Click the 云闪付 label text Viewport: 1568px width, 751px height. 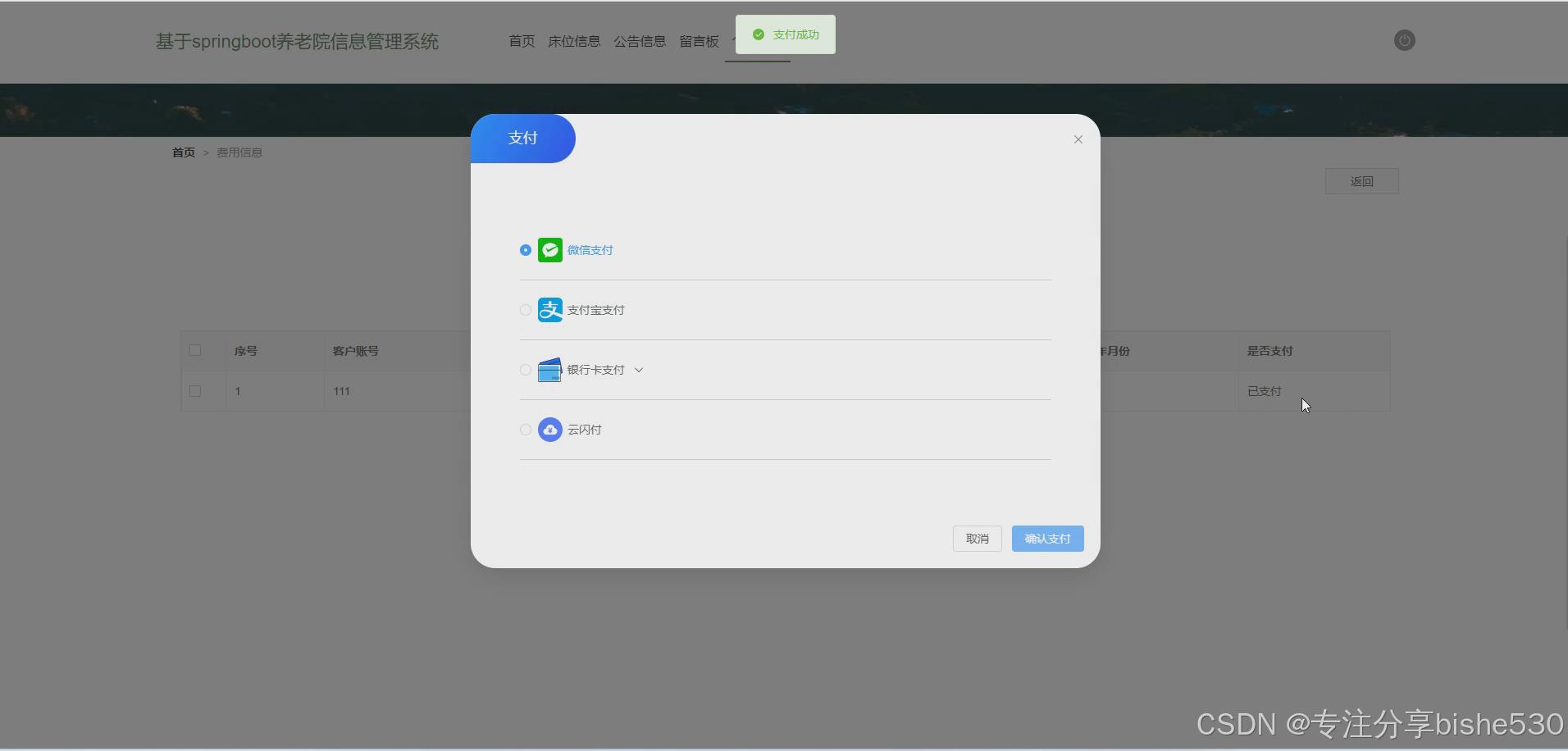[x=585, y=430]
